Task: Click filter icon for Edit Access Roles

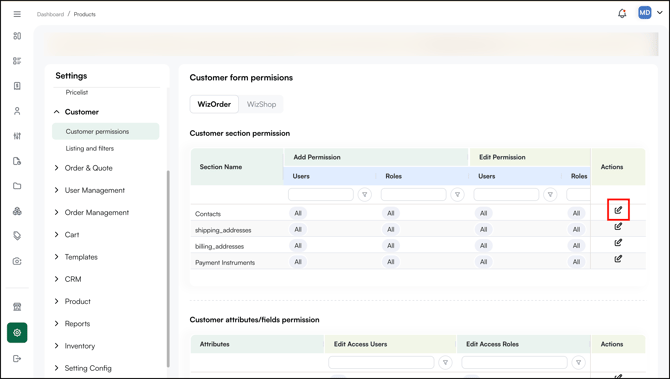Action: click(578, 362)
